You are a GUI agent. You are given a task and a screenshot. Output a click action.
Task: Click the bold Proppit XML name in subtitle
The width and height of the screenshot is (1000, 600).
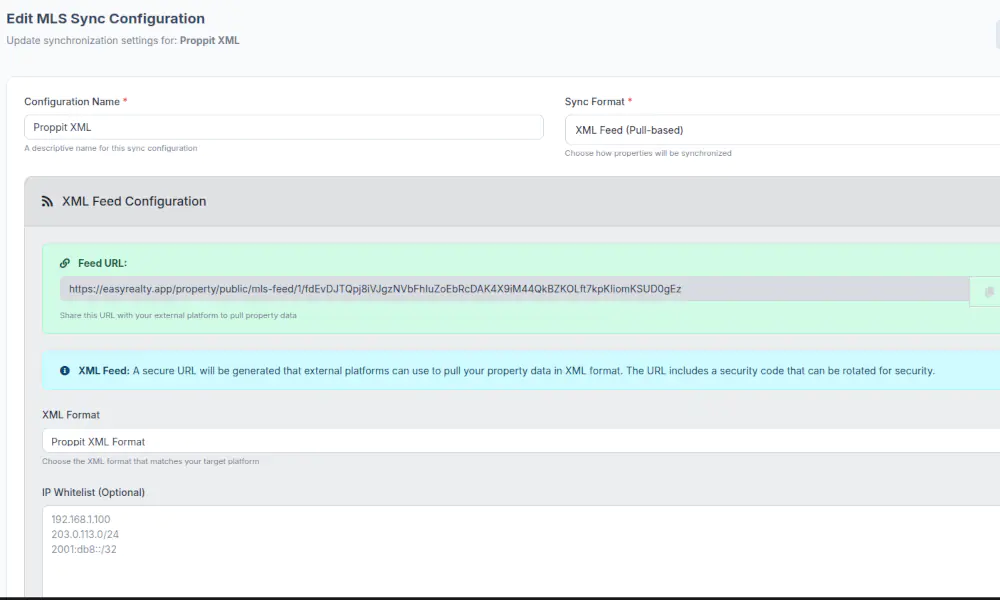tap(209, 41)
